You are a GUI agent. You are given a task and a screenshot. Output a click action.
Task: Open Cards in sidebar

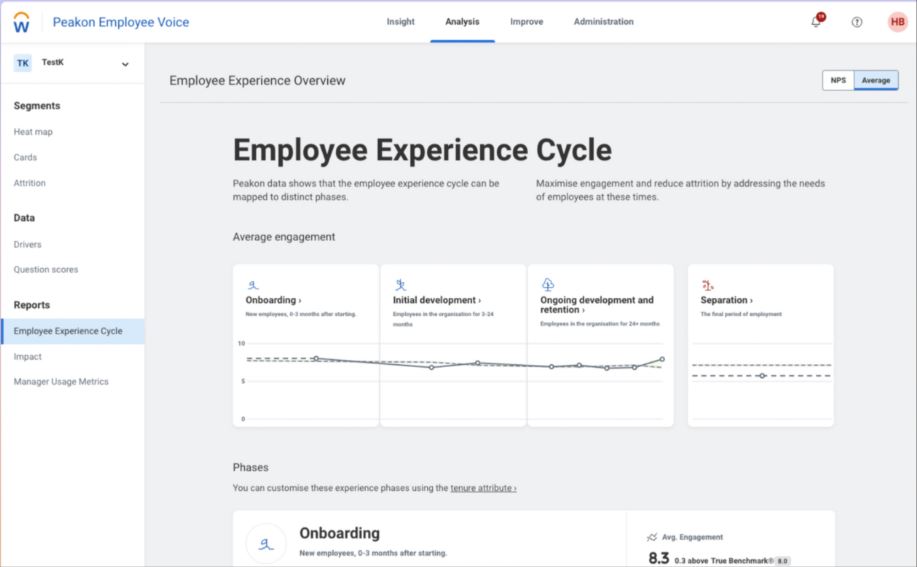pyautogui.click(x=25, y=157)
